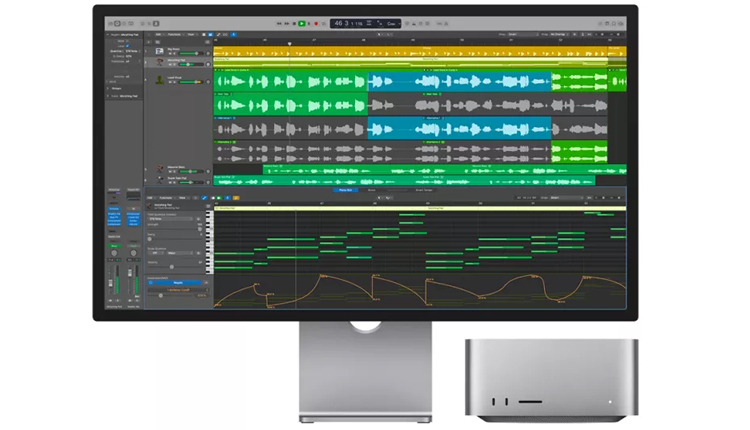The image size is (750, 430).
Task: Click the red Record button in transport
Action: 316,23
